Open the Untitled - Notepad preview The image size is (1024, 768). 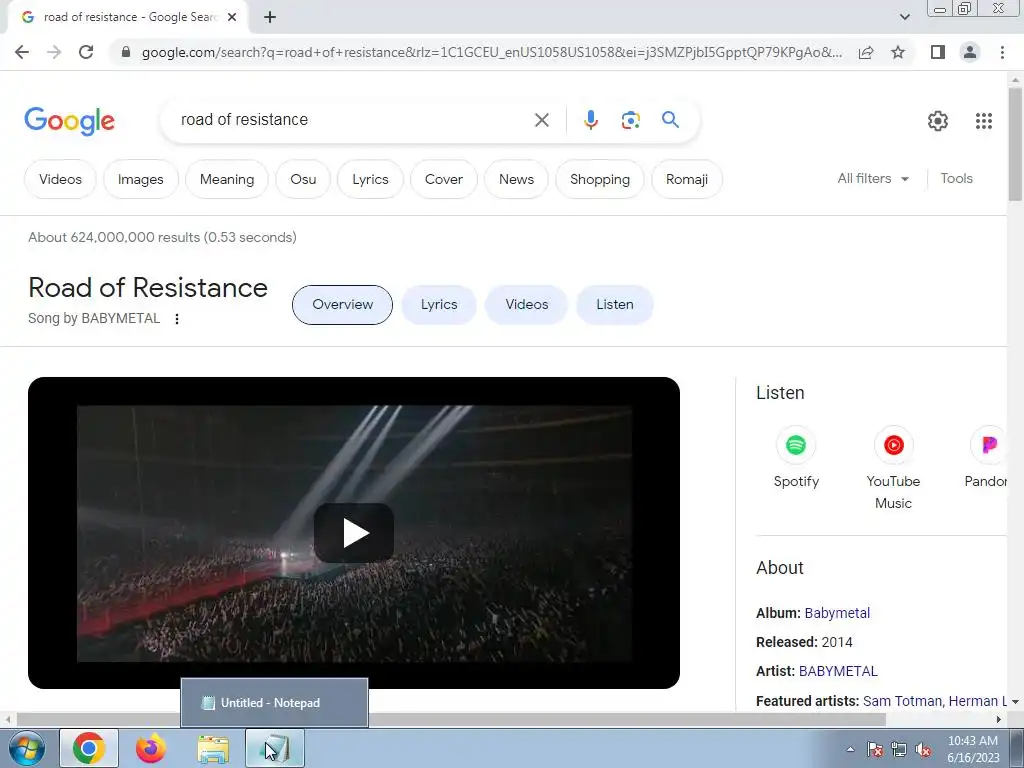coord(274,703)
